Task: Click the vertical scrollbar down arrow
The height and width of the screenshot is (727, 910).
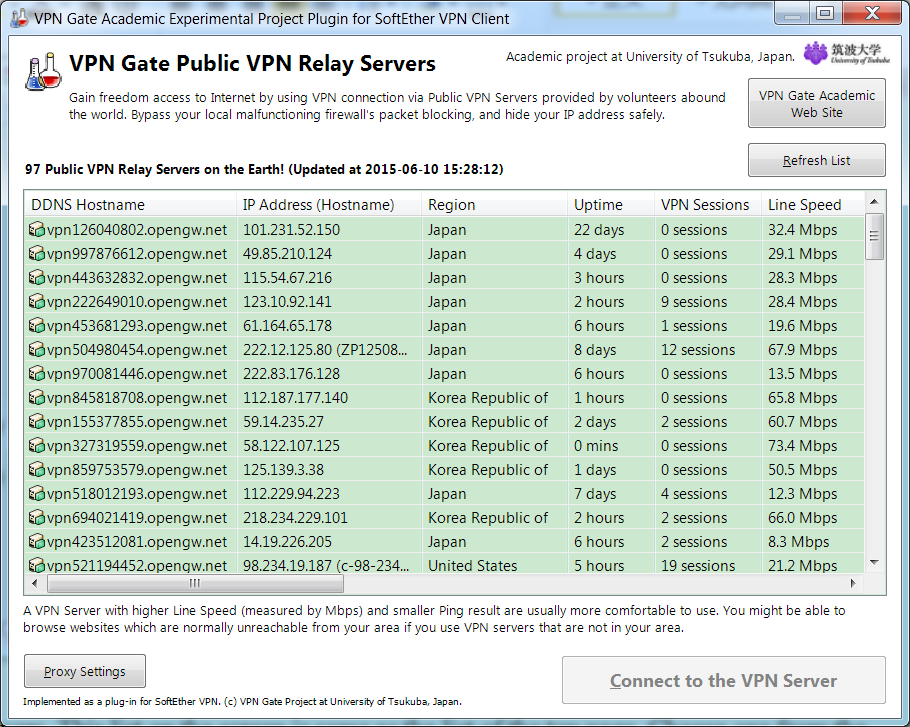Action: (x=875, y=562)
